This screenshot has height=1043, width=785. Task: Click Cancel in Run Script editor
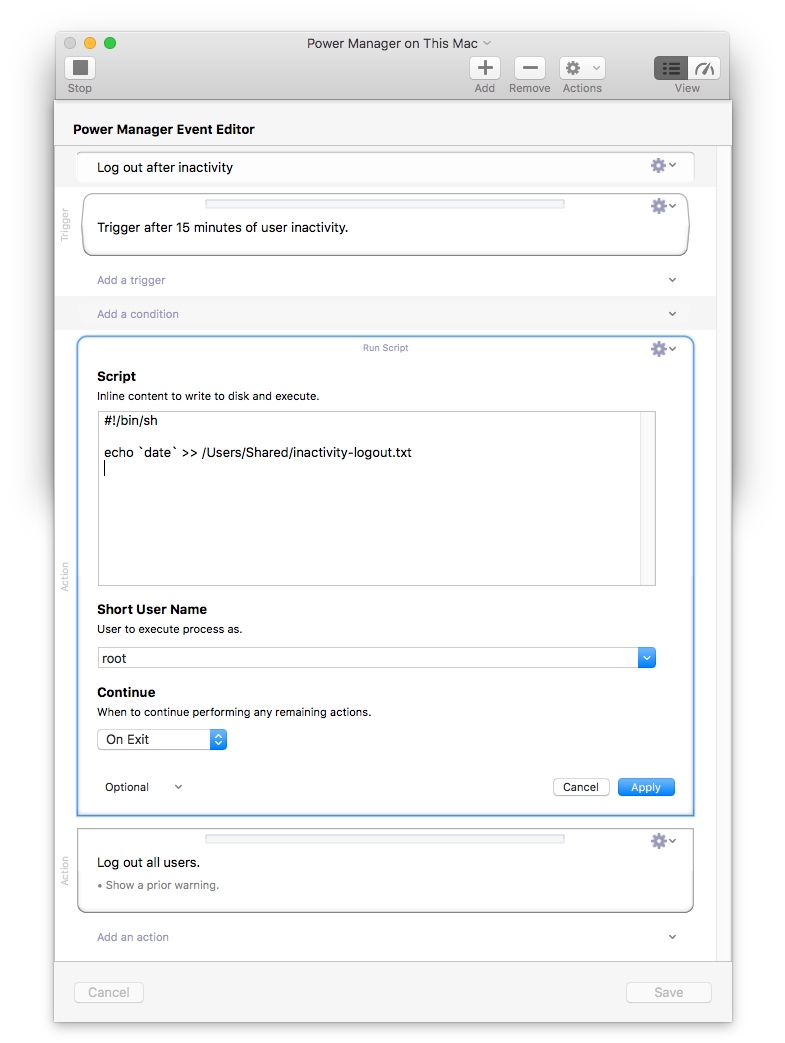[x=581, y=787]
